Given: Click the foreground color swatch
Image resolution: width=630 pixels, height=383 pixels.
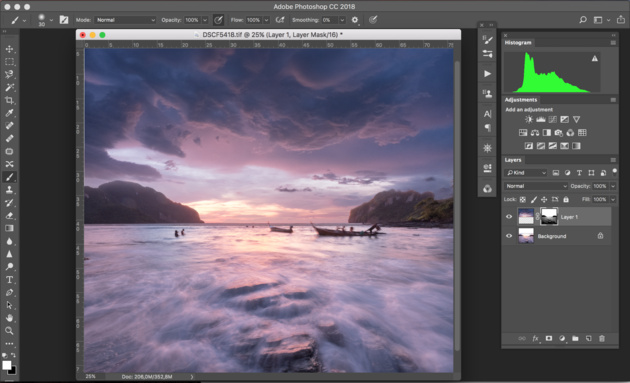Looking at the screenshot, I should point(6,365).
